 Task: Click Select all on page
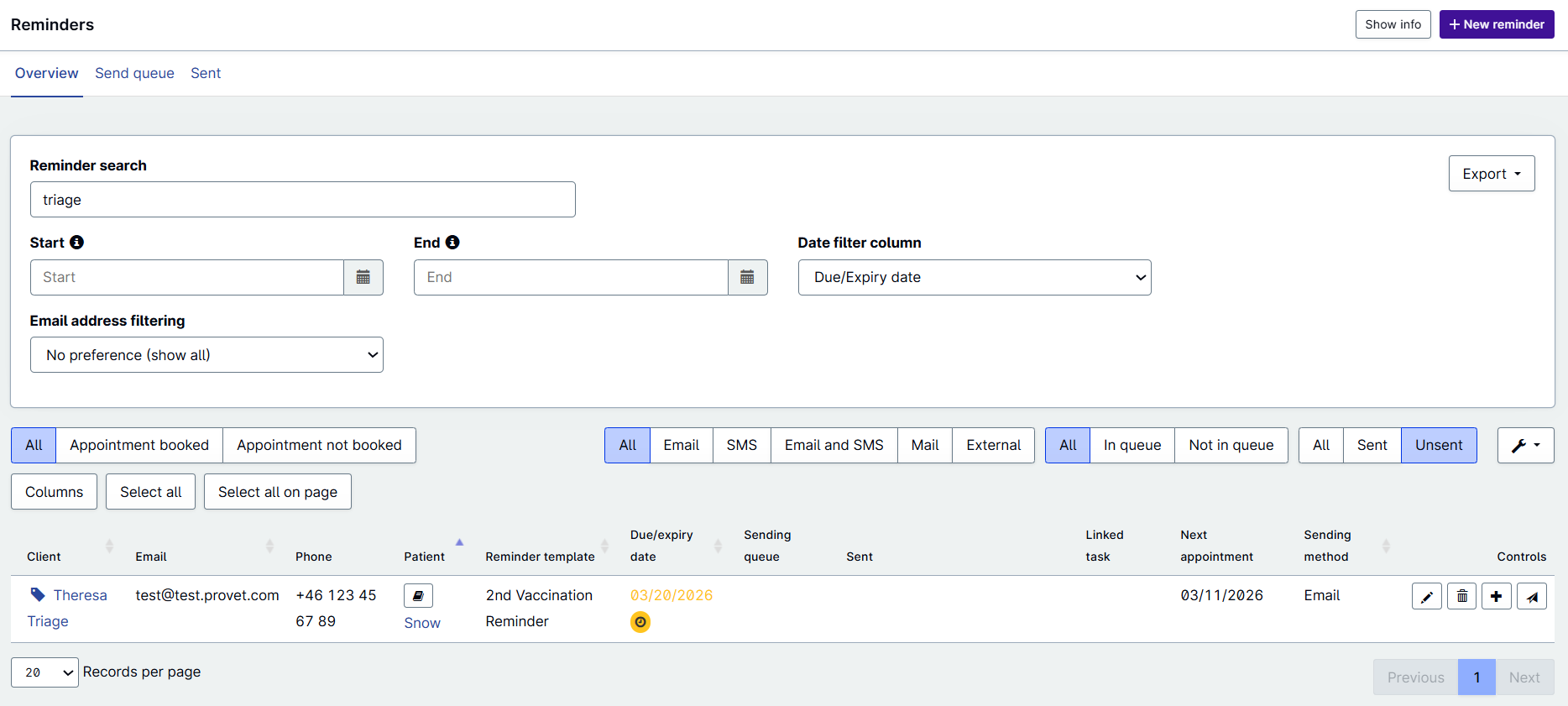pos(278,492)
